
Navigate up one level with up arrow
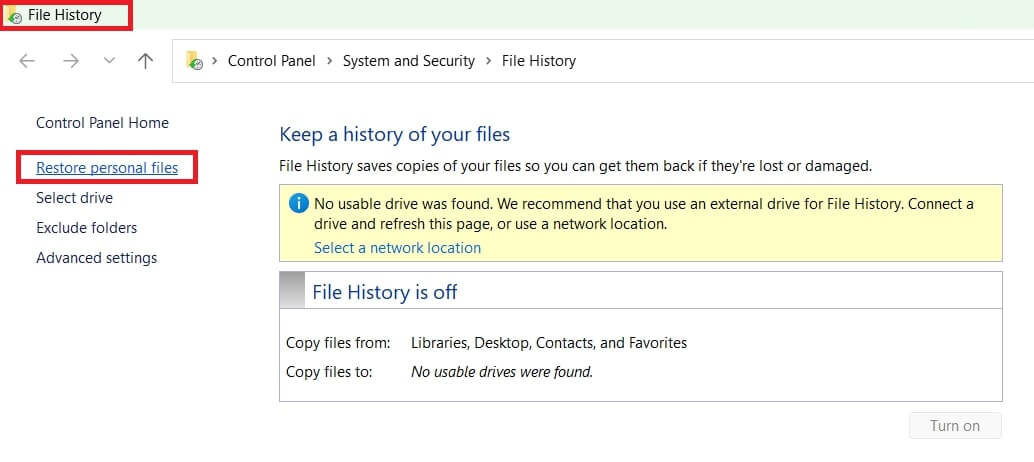[145, 61]
